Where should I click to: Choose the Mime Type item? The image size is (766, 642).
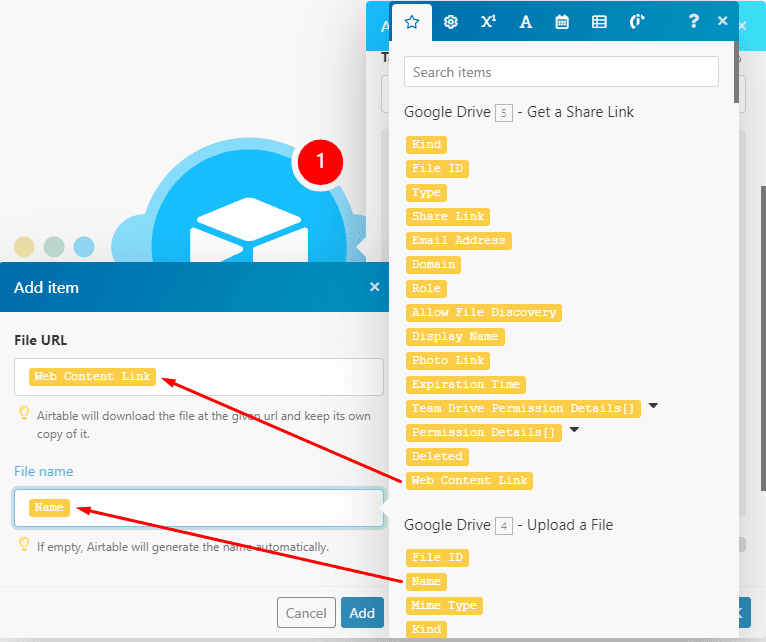pyautogui.click(x=444, y=605)
